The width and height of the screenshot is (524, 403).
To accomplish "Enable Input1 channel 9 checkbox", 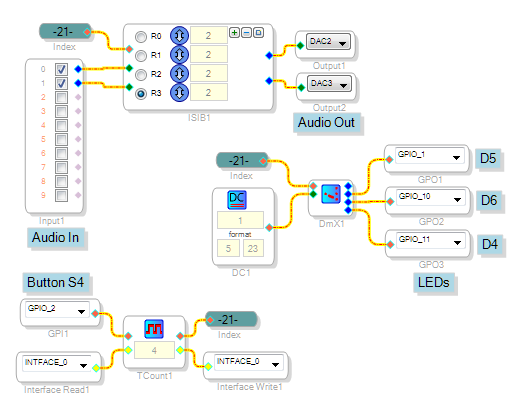I will pyautogui.click(x=61, y=195).
